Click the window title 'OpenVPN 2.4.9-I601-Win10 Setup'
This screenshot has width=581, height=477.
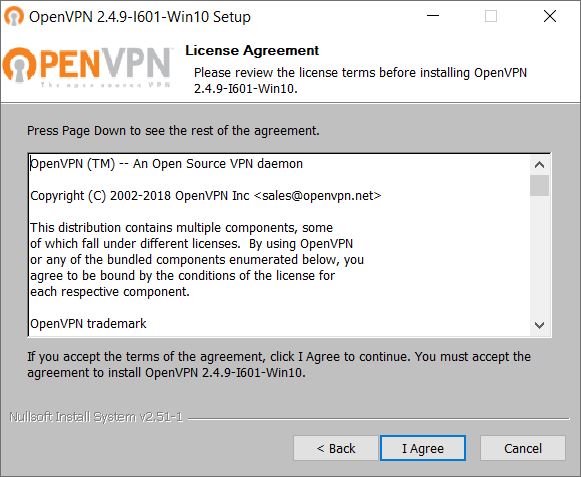(x=140, y=17)
